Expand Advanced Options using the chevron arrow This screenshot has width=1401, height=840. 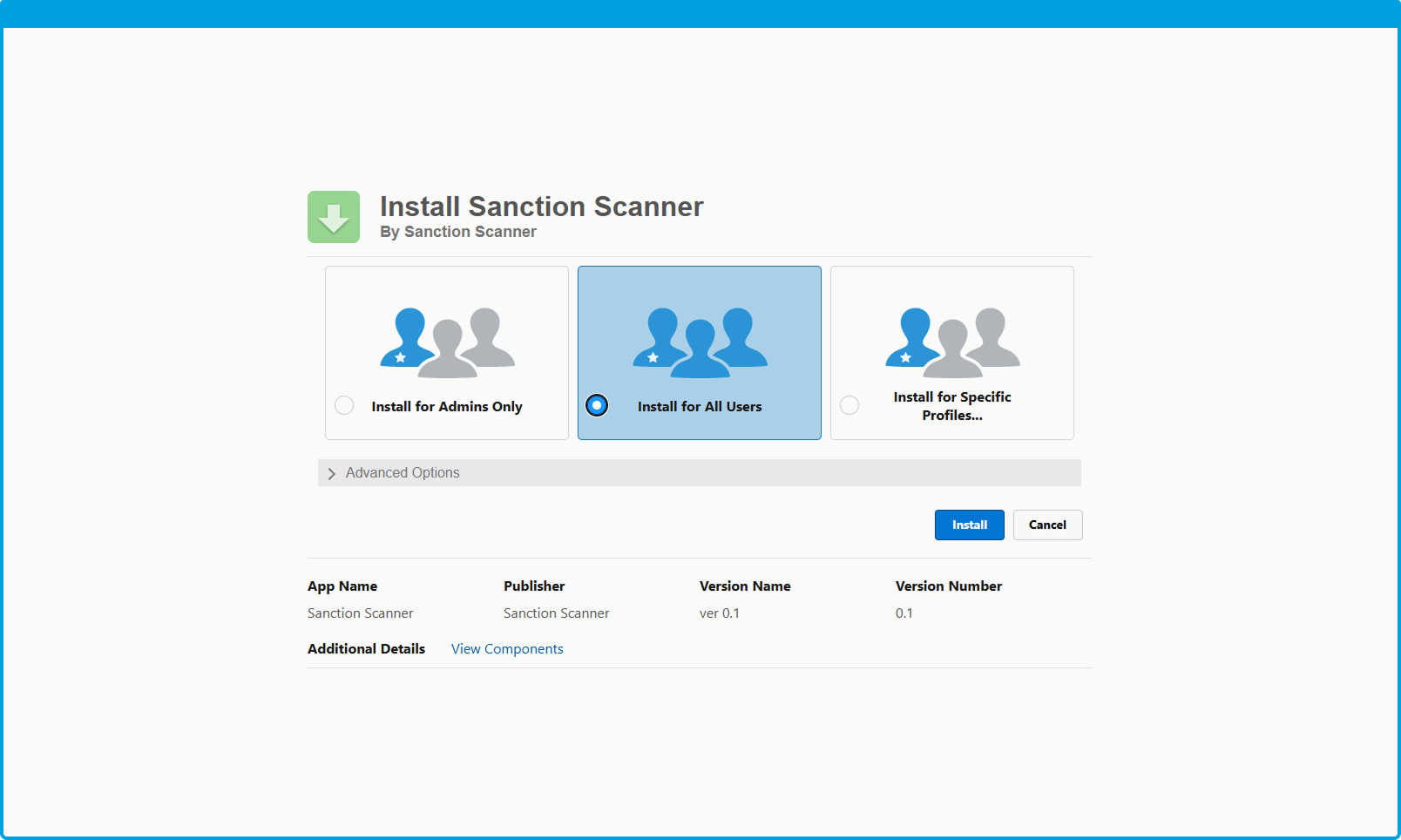pyautogui.click(x=331, y=473)
